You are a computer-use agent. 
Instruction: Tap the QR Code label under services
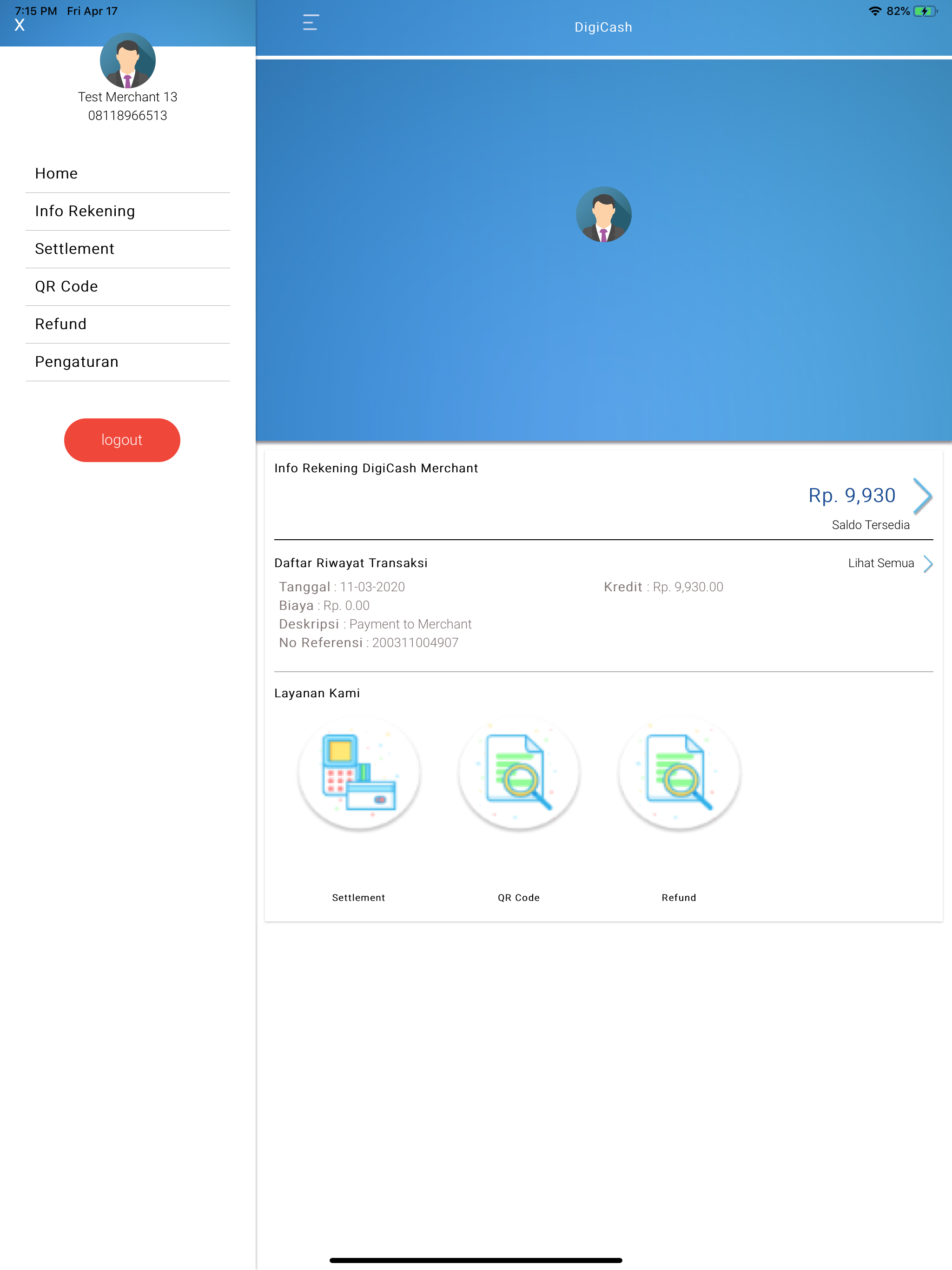518,897
